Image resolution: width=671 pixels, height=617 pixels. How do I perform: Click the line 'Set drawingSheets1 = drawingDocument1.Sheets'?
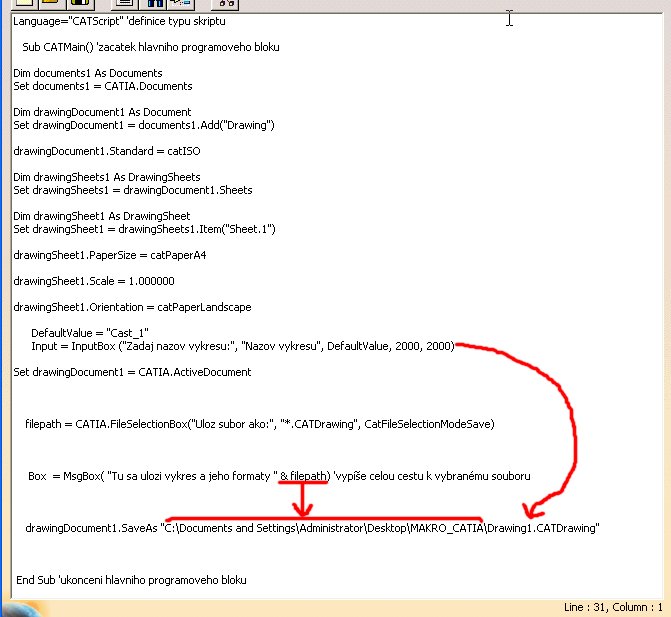(133, 190)
